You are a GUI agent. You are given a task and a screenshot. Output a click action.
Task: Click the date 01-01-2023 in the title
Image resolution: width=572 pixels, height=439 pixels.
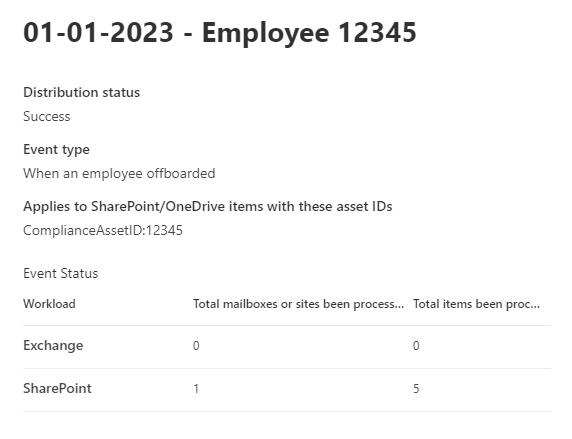(x=98, y=33)
